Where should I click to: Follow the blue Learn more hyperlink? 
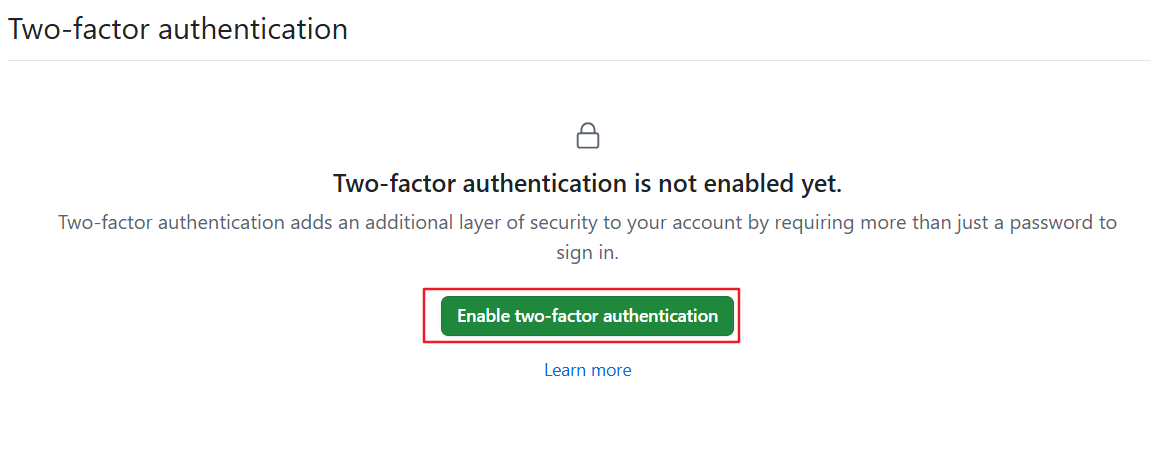click(x=587, y=370)
